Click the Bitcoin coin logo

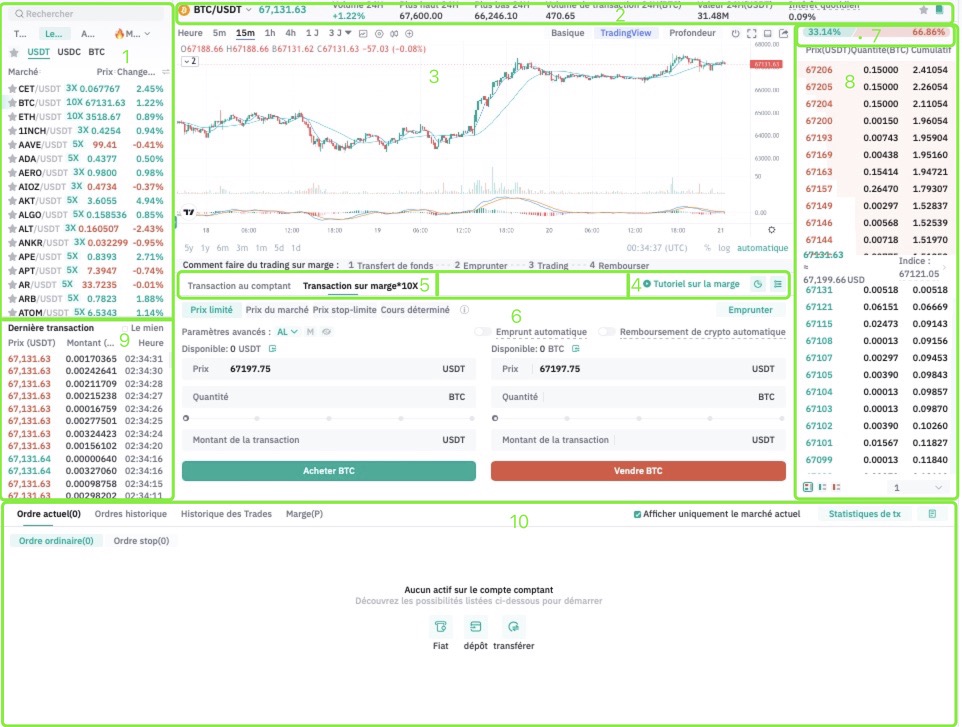184,10
